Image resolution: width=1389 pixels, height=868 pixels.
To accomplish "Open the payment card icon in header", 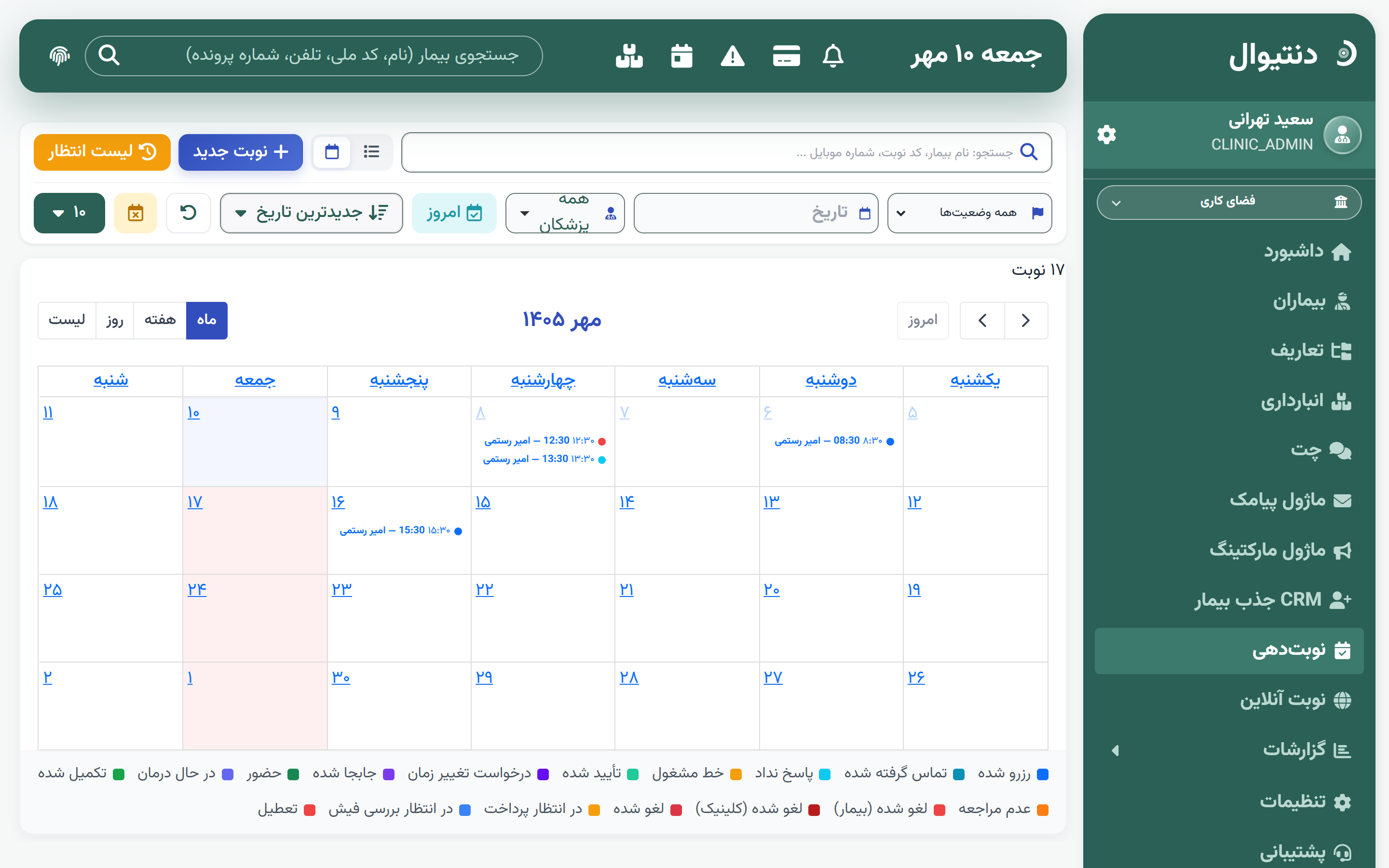I will (x=786, y=55).
